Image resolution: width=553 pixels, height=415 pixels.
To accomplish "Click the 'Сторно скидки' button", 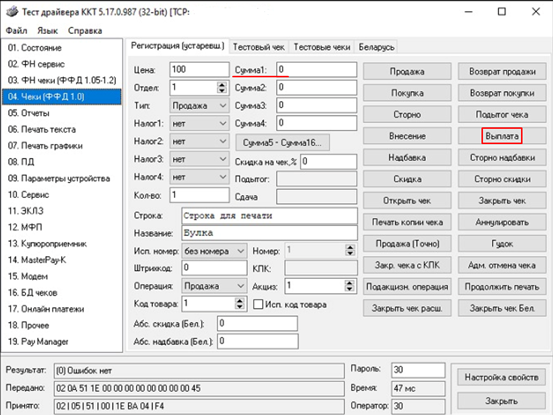I will pos(502,179).
